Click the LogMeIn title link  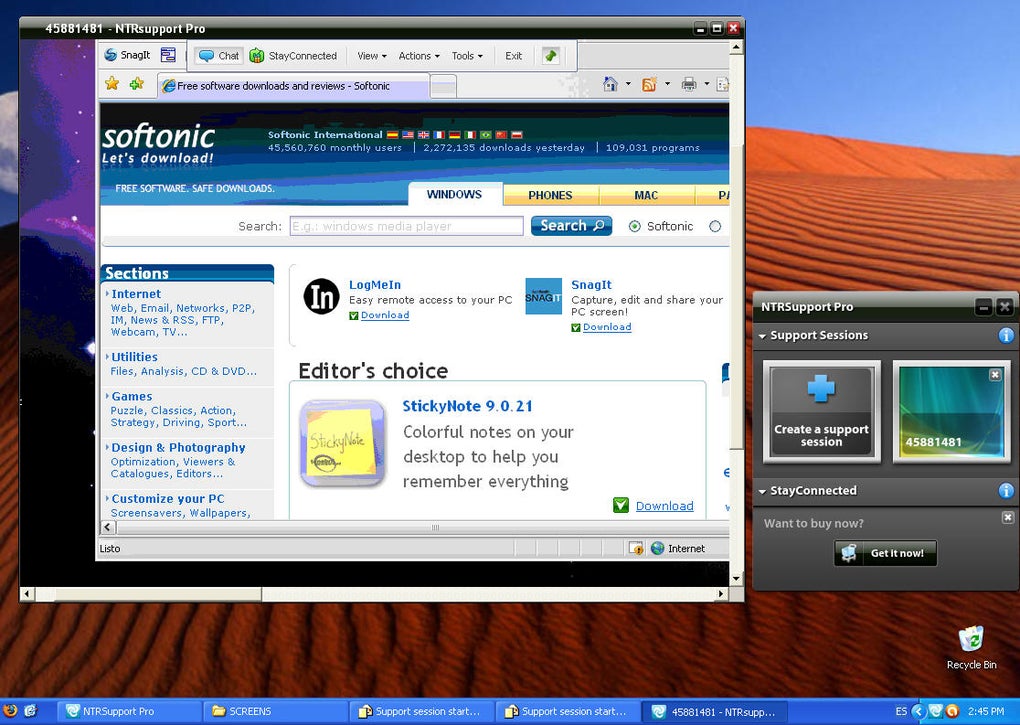coord(375,285)
